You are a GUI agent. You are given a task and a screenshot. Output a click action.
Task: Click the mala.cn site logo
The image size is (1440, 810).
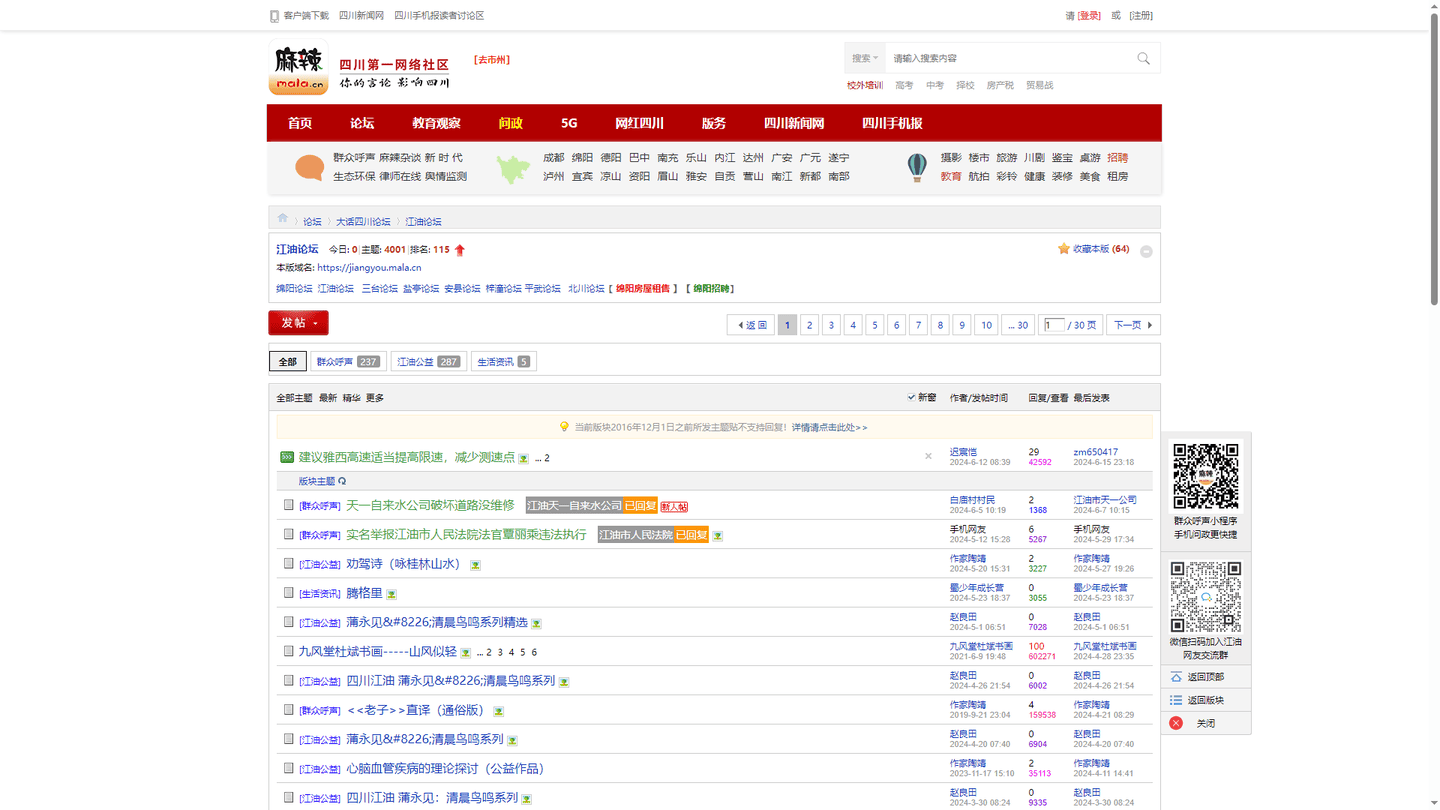[298, 69]
